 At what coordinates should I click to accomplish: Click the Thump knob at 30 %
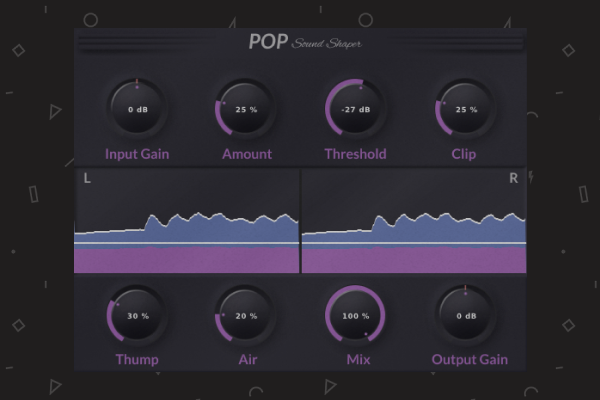[x=137, y=315]
